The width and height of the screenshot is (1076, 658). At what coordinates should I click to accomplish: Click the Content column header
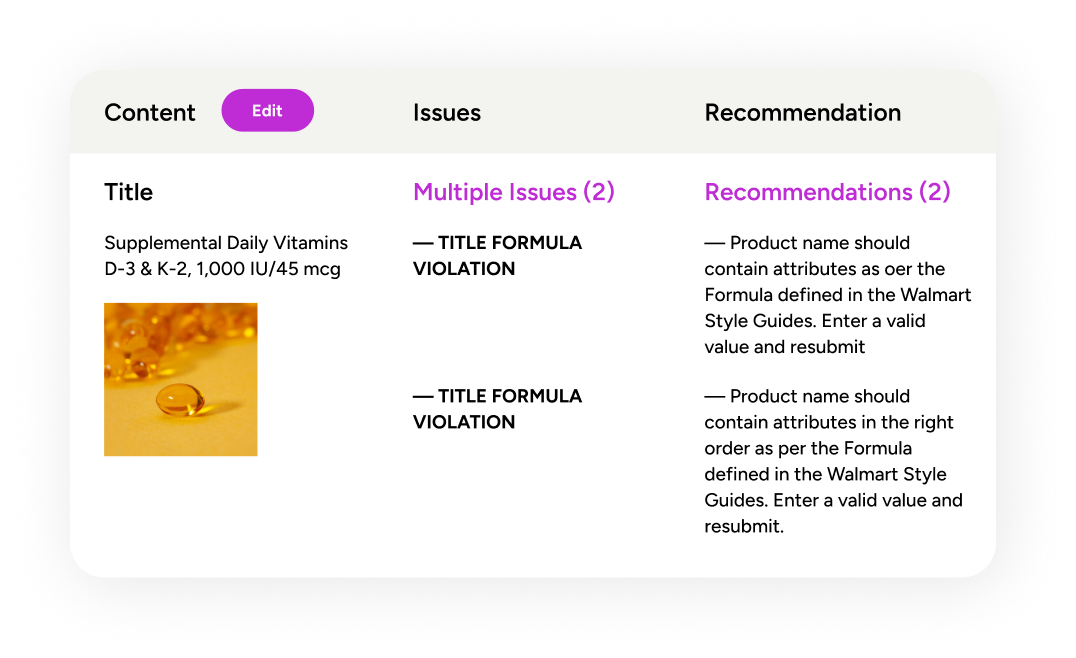point(150,113)
